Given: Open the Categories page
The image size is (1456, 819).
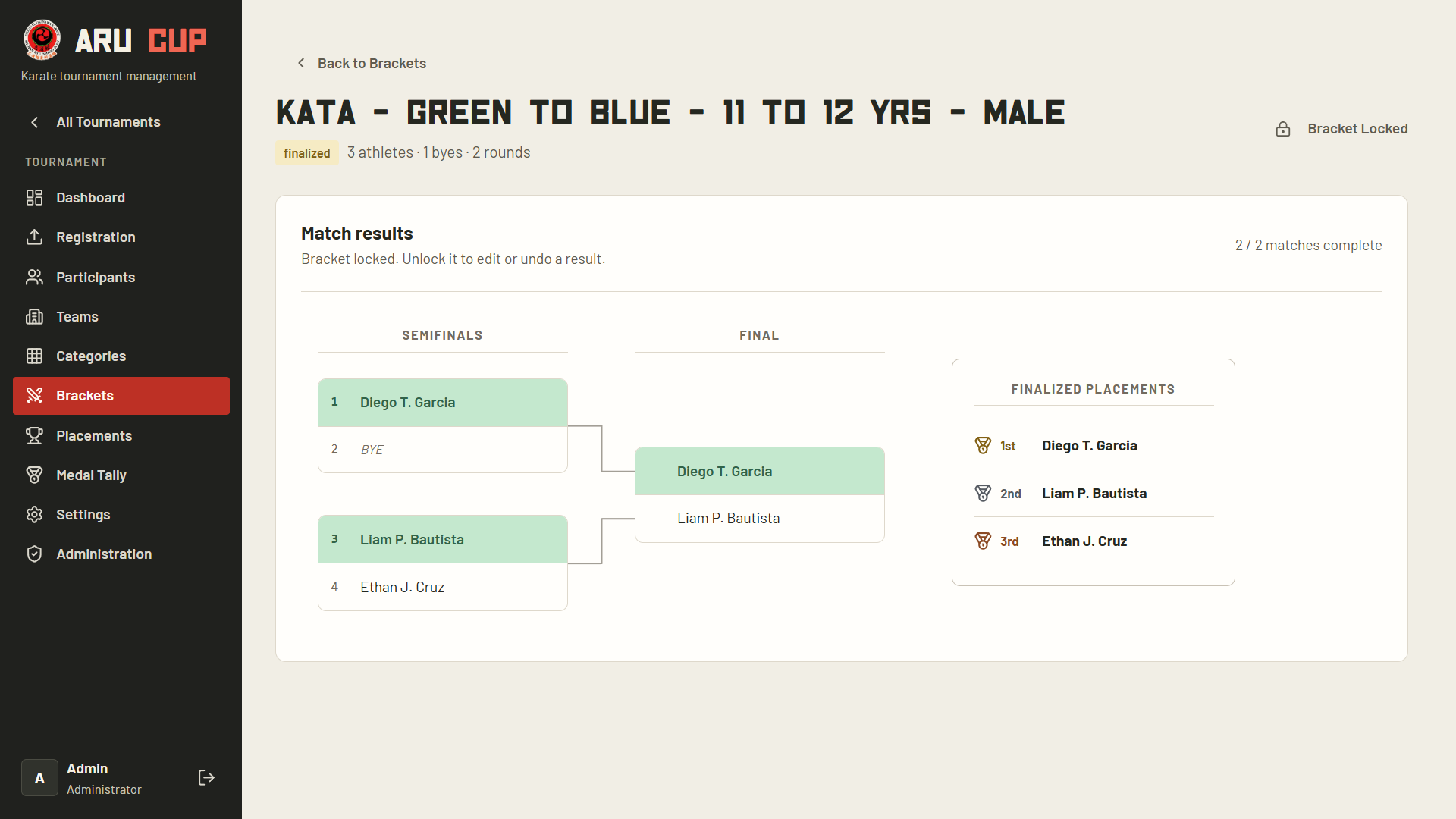Looking at the screenshot, I should tap(121, 356).
